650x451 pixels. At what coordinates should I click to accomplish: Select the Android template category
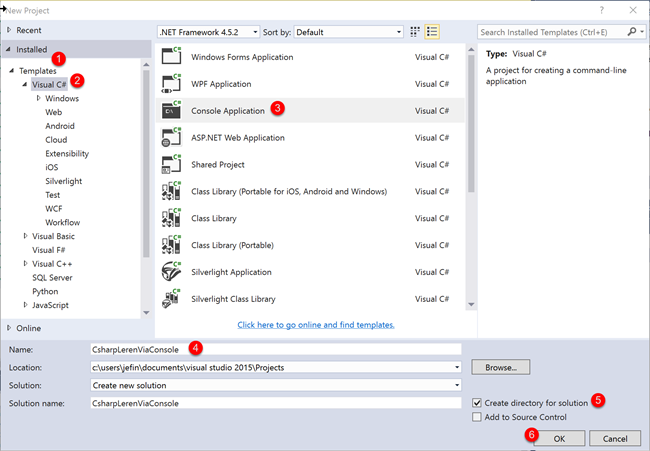pos(60,126)
